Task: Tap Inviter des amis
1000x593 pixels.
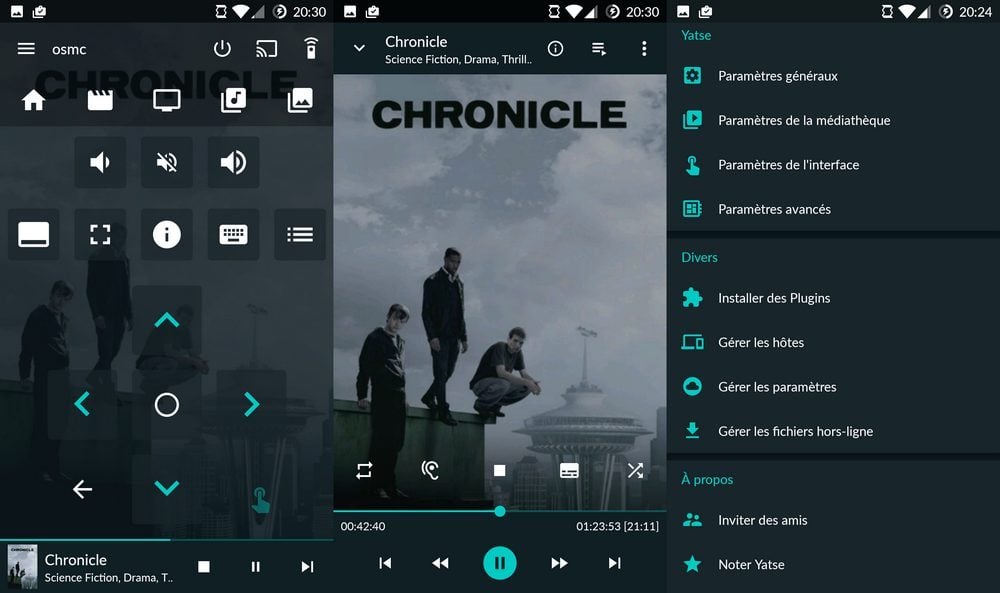Action: pos(834,520)
